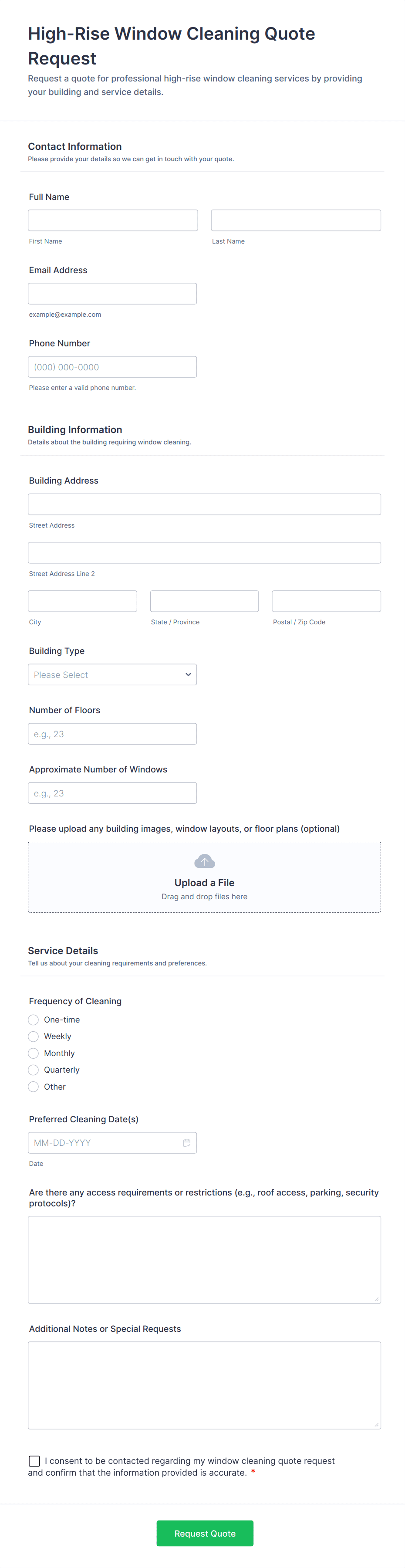405x1568 pixels.
Task: Click the Preferred Cleaning Date field
Action: (x=103, y=1142)
